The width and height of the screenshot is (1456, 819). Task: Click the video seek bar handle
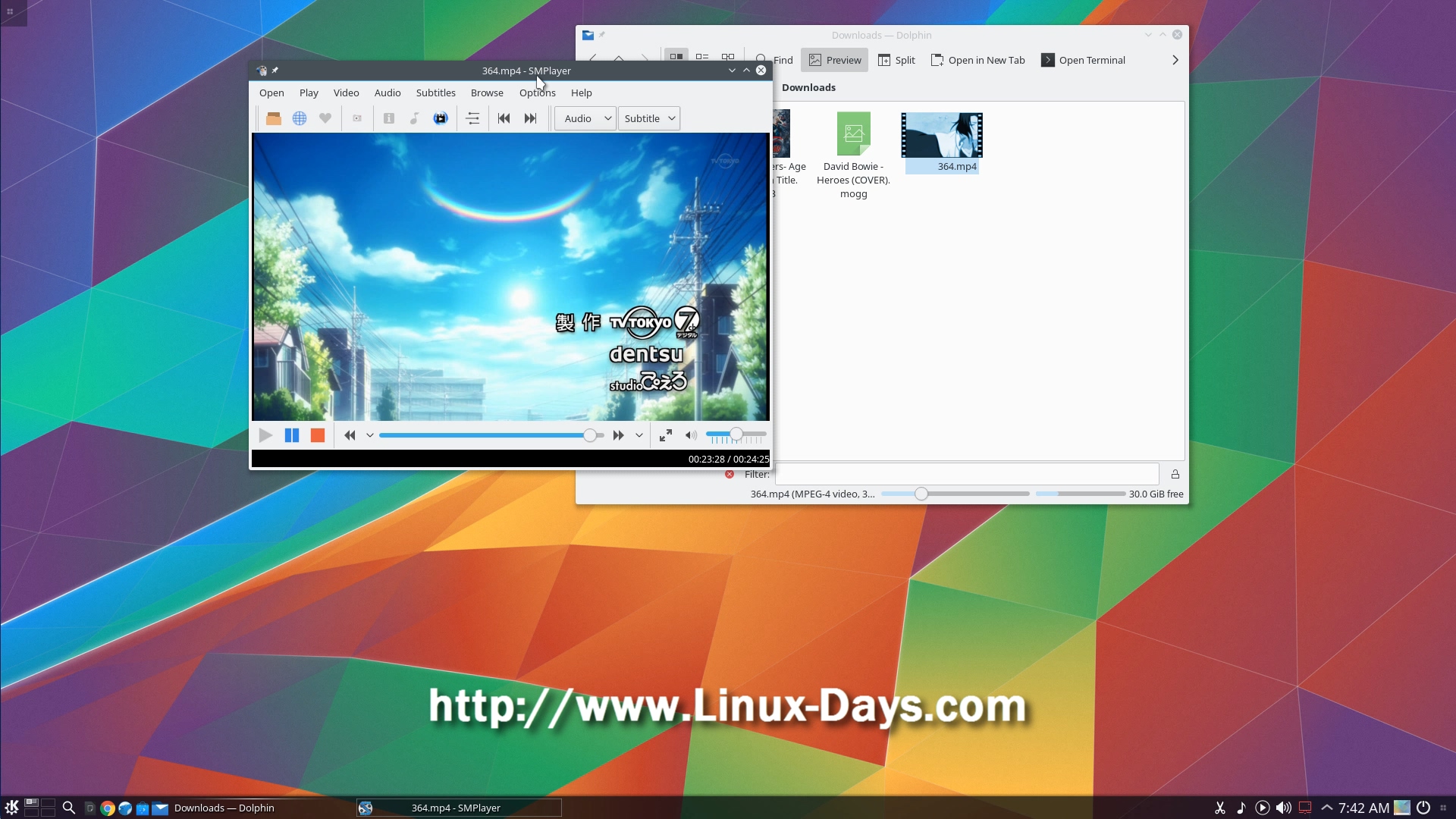[590, 435]
